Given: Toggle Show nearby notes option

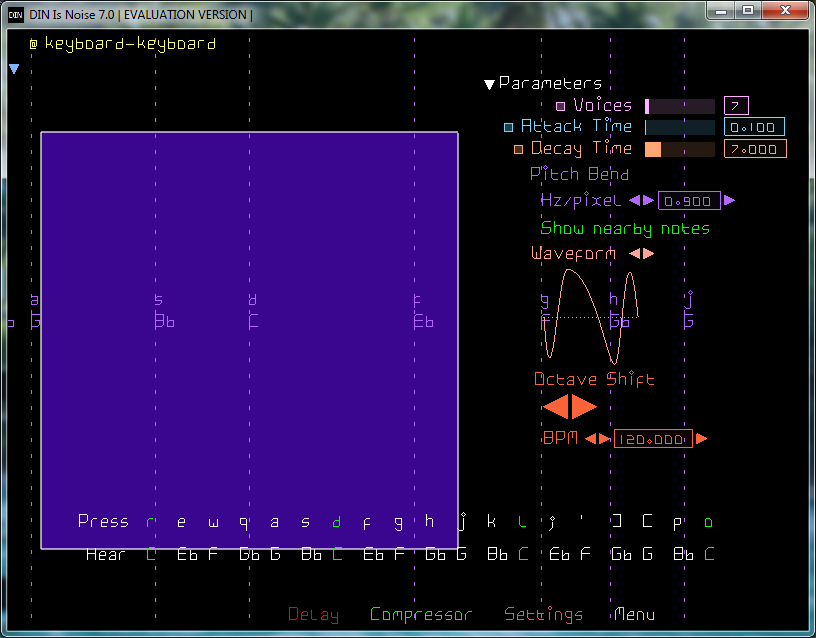Looking at the screenshot, I should pyautogui.click(x=625, y=228).
